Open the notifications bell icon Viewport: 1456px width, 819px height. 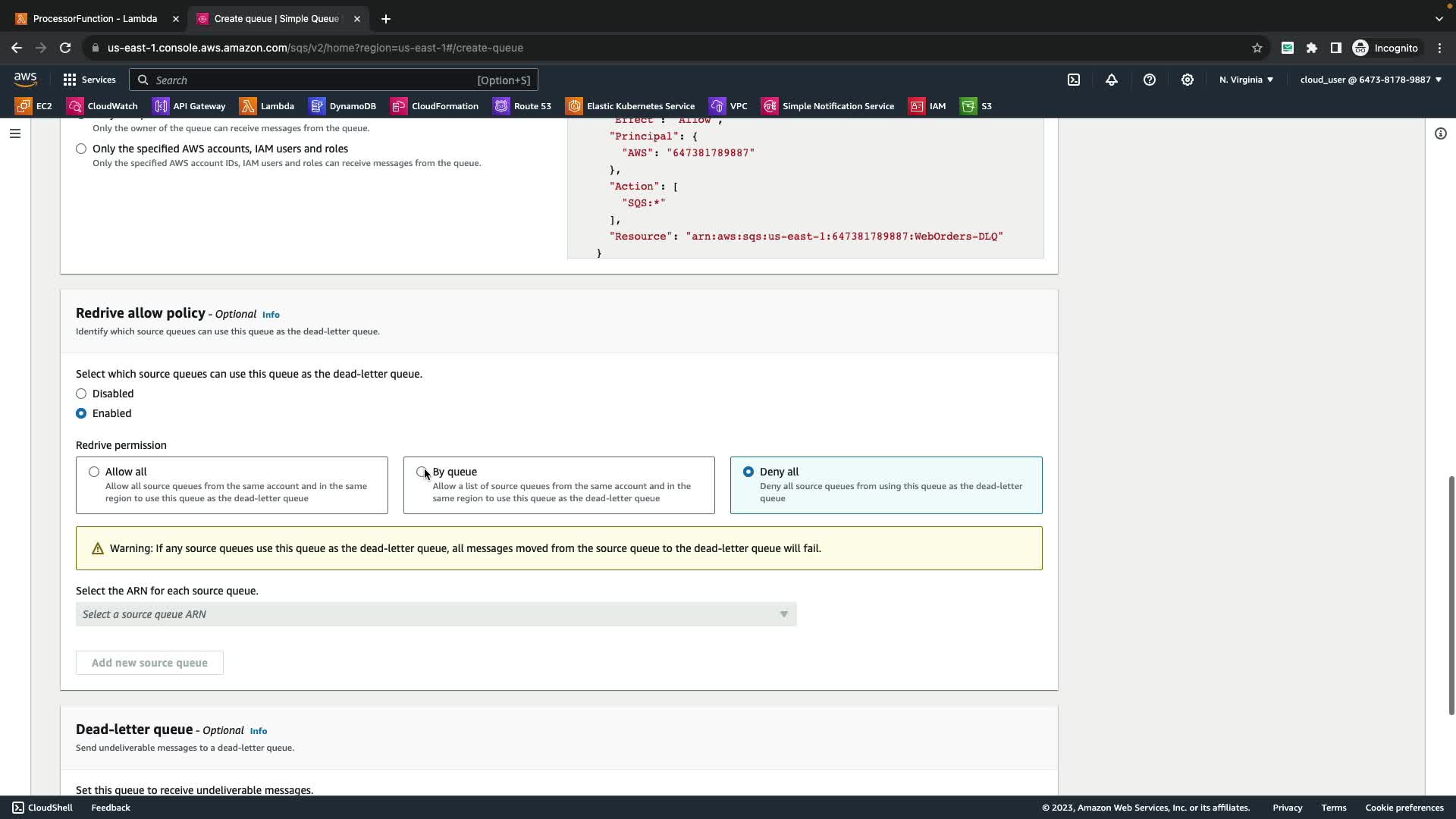coord(1112,80)
